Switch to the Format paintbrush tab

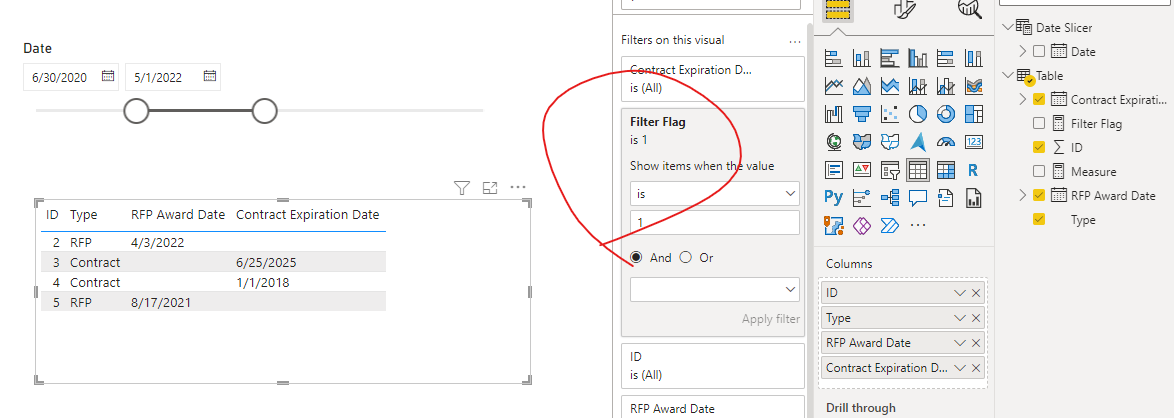coord(902,9)
